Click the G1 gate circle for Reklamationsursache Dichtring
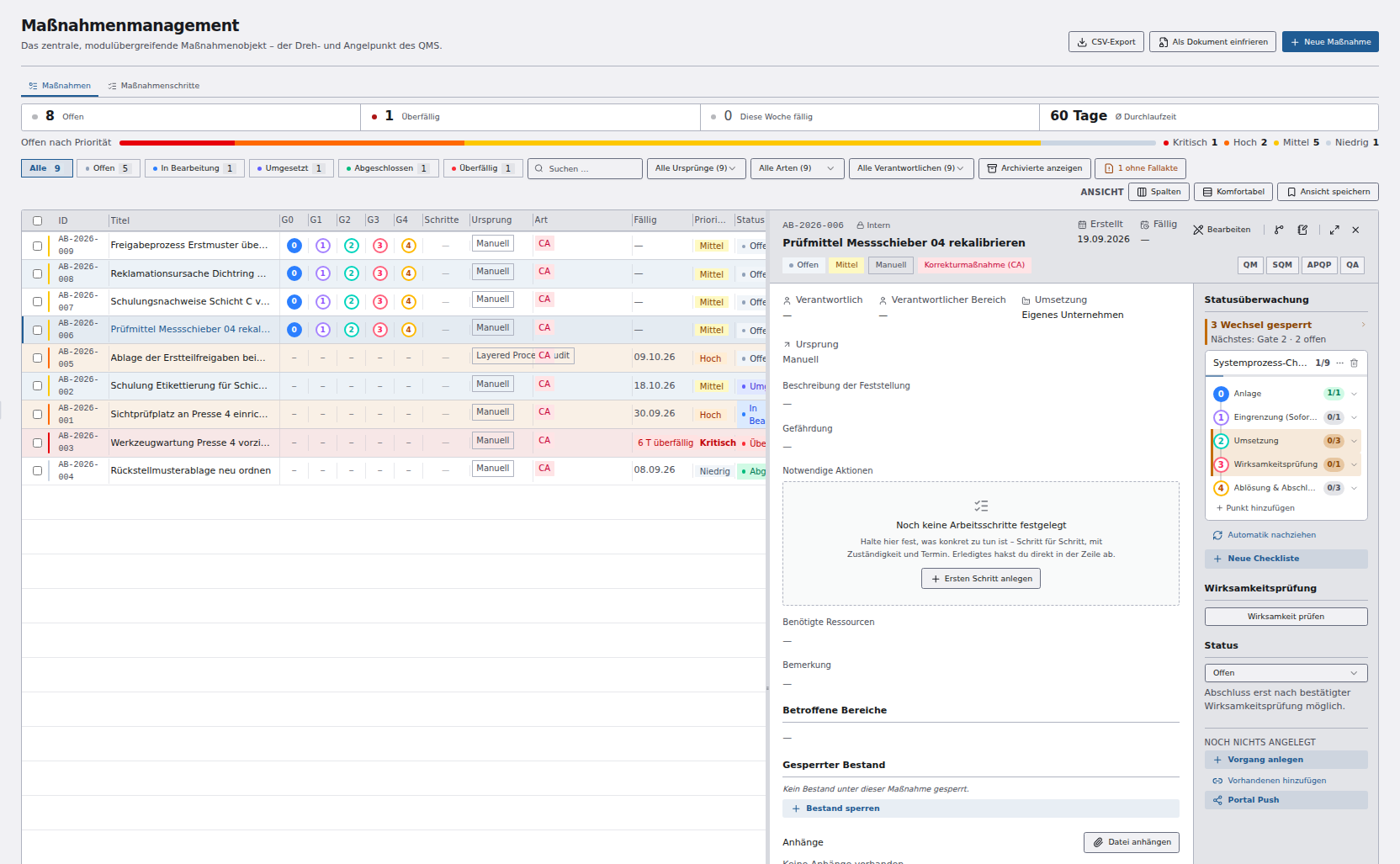The image size is (1400, 864). (323, 273)
